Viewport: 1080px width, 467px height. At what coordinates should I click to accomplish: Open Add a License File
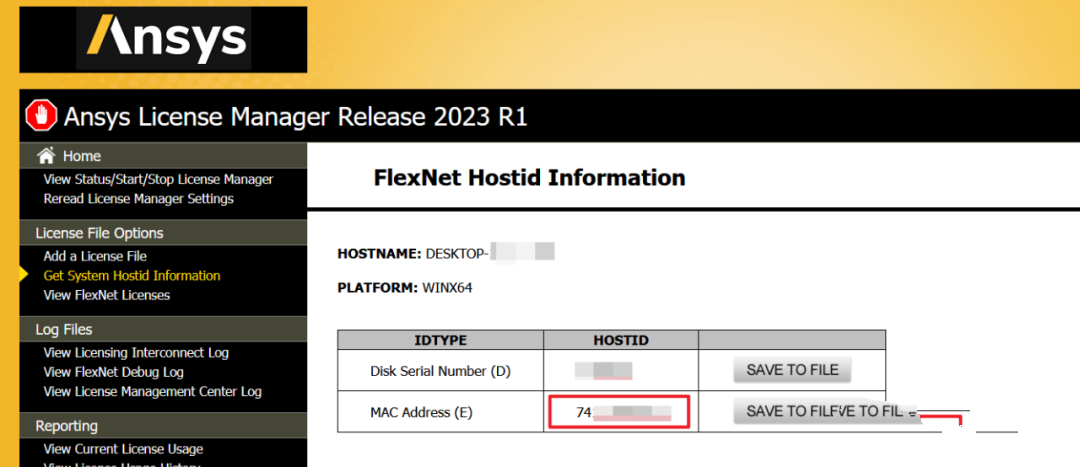(x=95, y=256)
